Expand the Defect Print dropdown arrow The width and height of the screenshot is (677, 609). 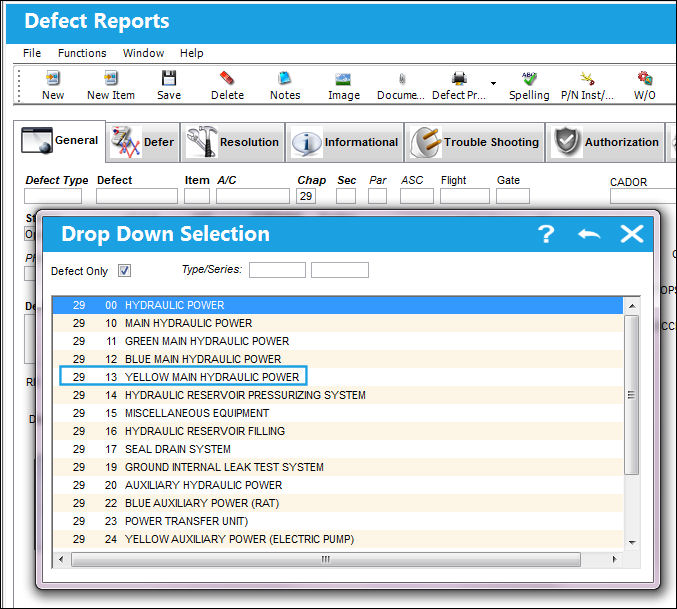tap(494, 83)
